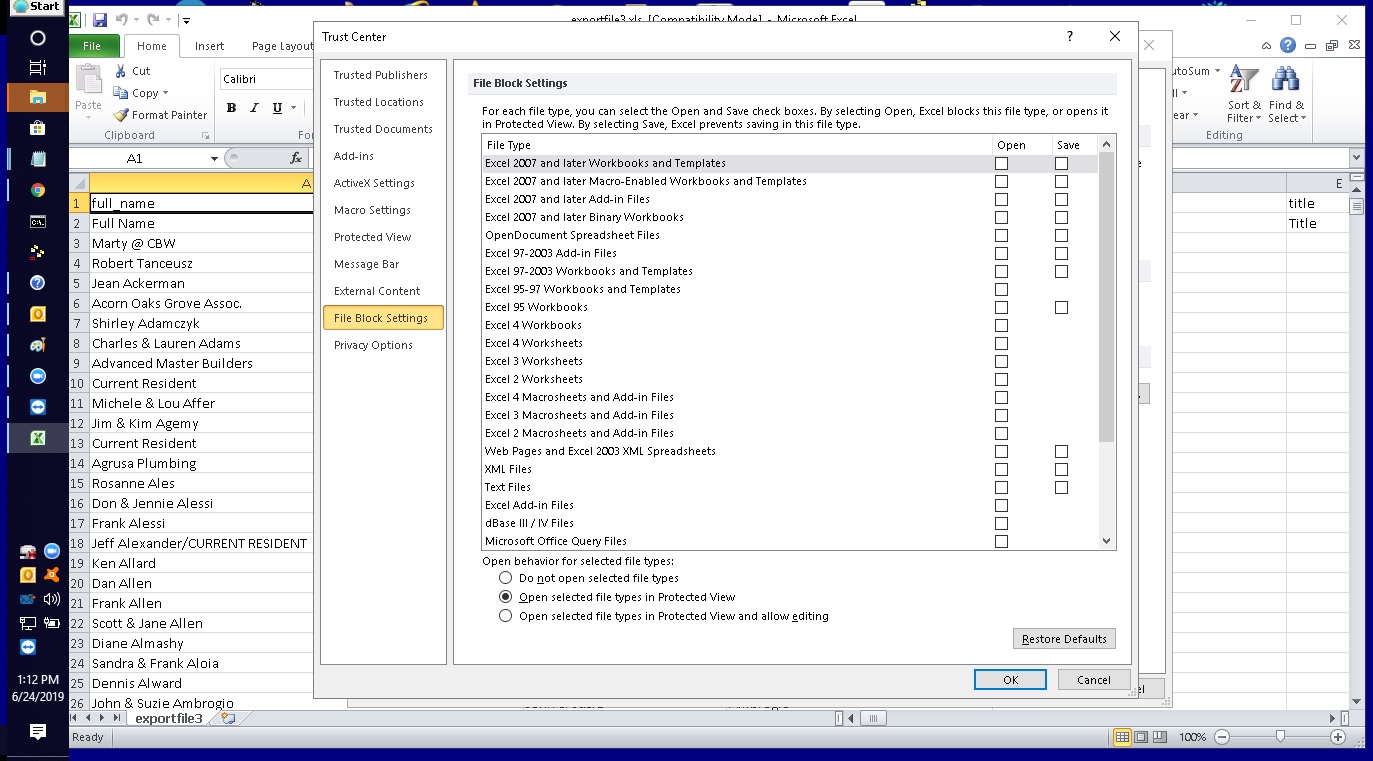Open Excel Help via the blue question mark
Image resolution: width=1373 pixels, height=761 pixels.
coord(1288,45)
